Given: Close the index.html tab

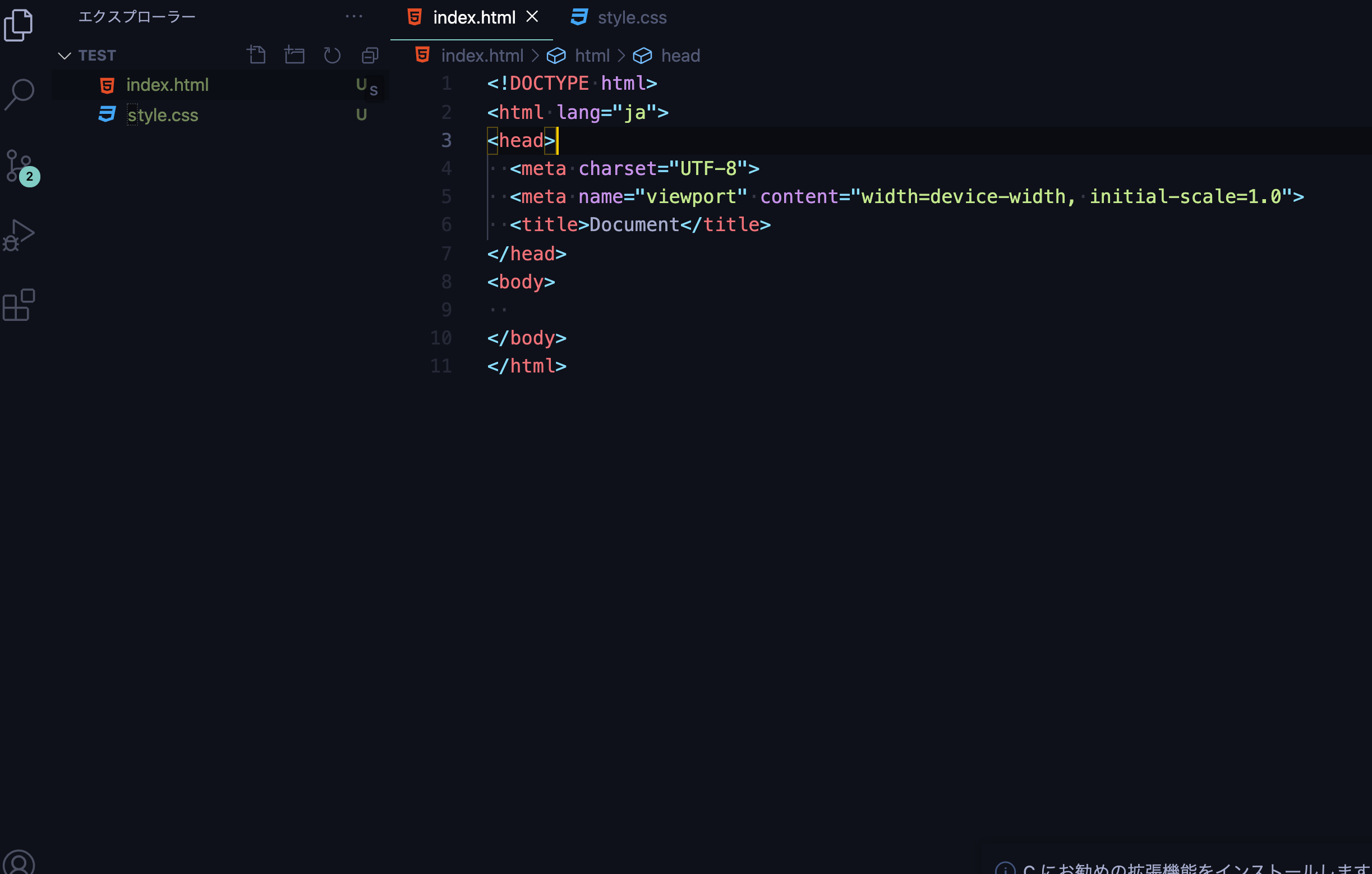Looking at the screenshot, I should (532, 16).
